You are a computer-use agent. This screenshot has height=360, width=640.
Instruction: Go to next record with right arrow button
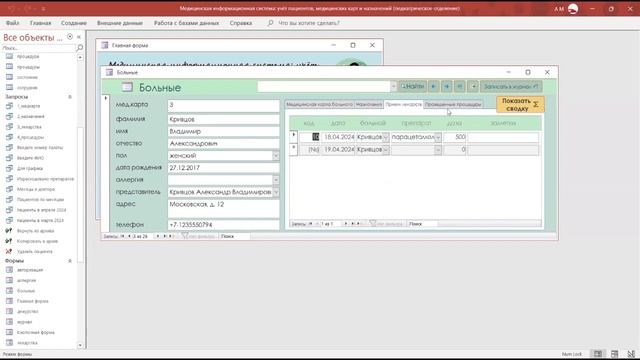(x=447, y=86)
